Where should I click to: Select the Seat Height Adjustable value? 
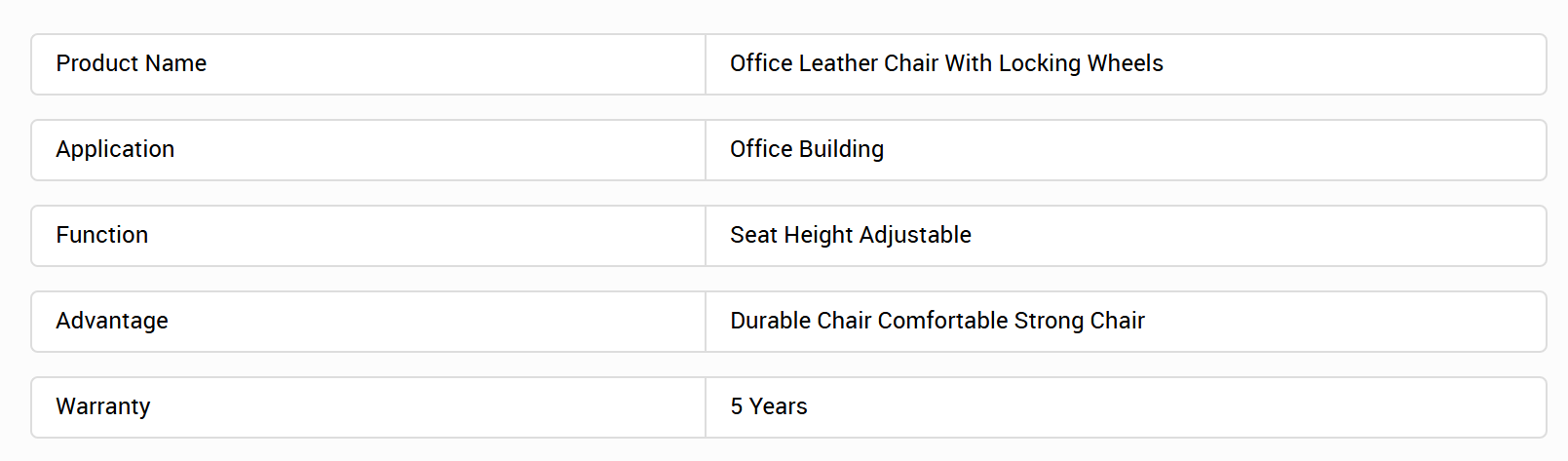click(x=851, y=235)
